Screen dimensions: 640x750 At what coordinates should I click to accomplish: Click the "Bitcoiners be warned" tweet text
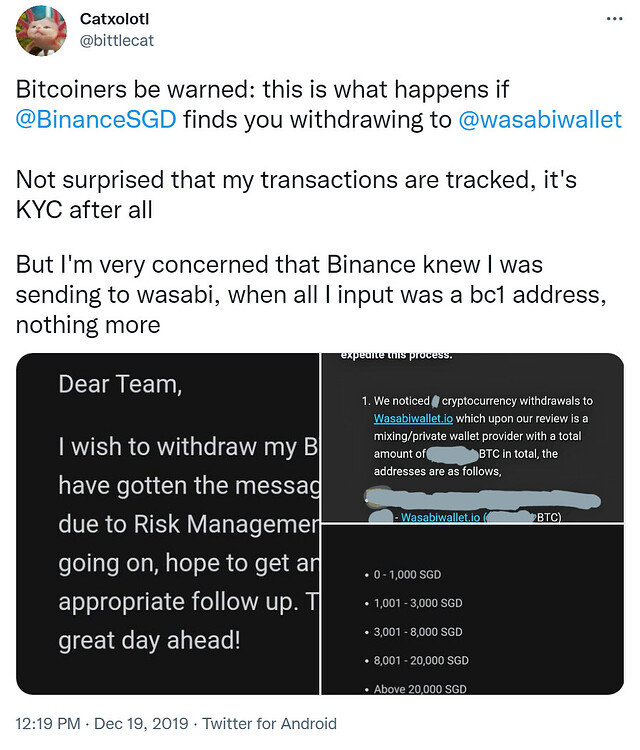(x=262, y=89)
